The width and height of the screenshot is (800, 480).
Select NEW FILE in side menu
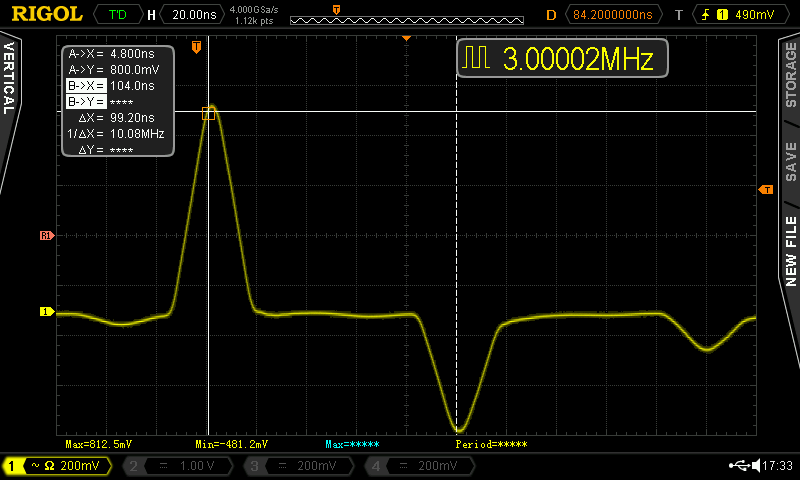coord(791,251)
